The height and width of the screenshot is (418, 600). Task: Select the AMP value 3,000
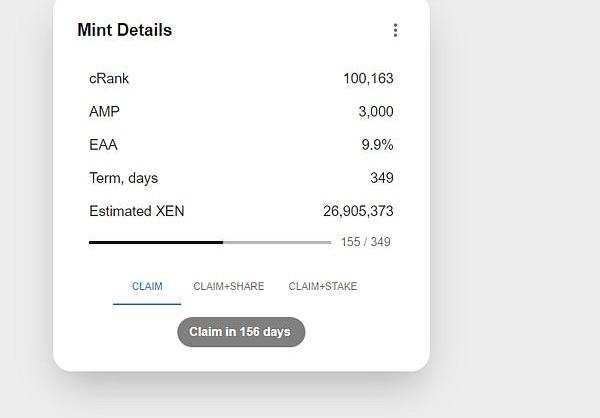[x=376, y=112]
